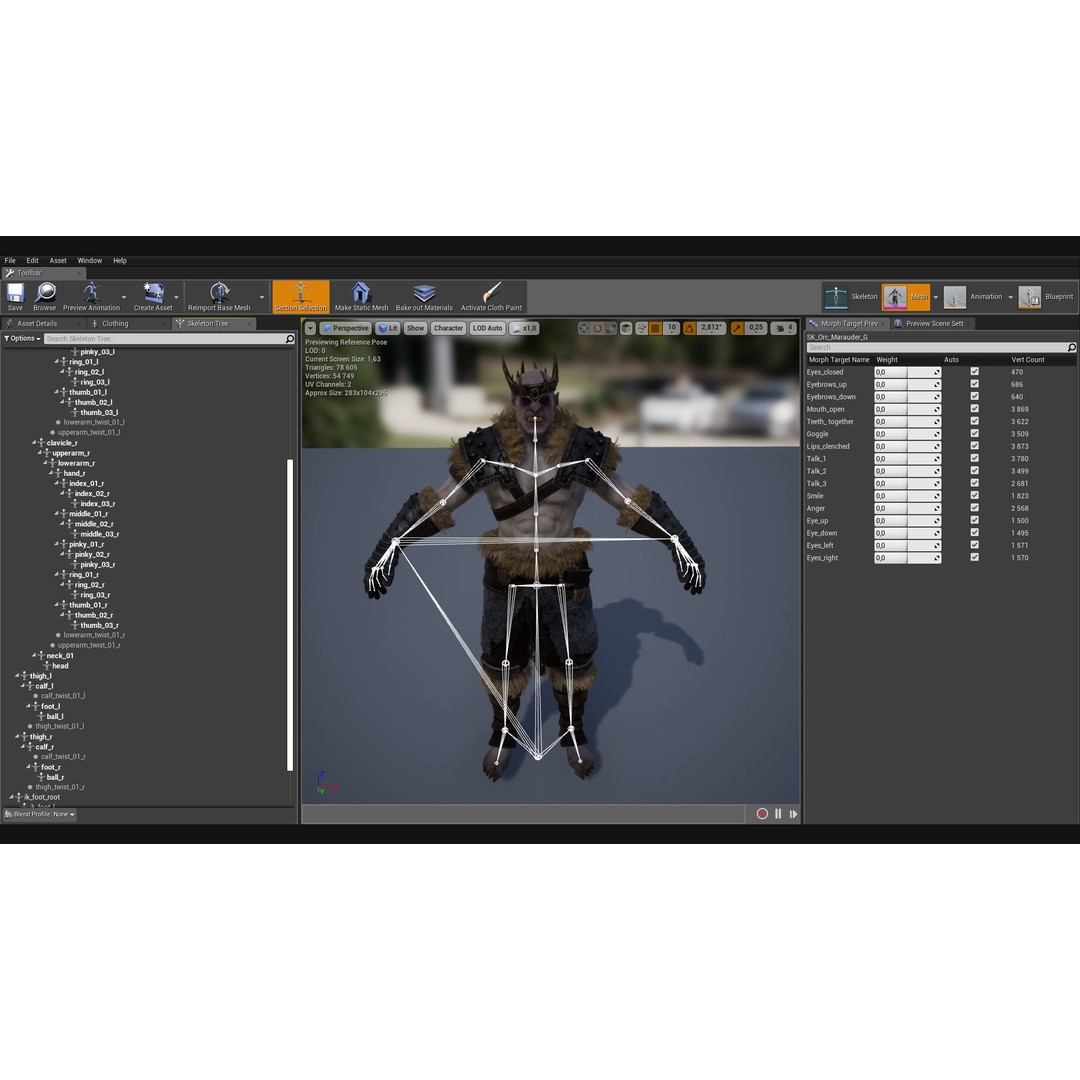Image resolution: width=1080 pixels, height=1080 pixels.
Task: Toggle Auto checkbox for Talk_1 morph
Action: pyautogui.click(x=975, y=458)
